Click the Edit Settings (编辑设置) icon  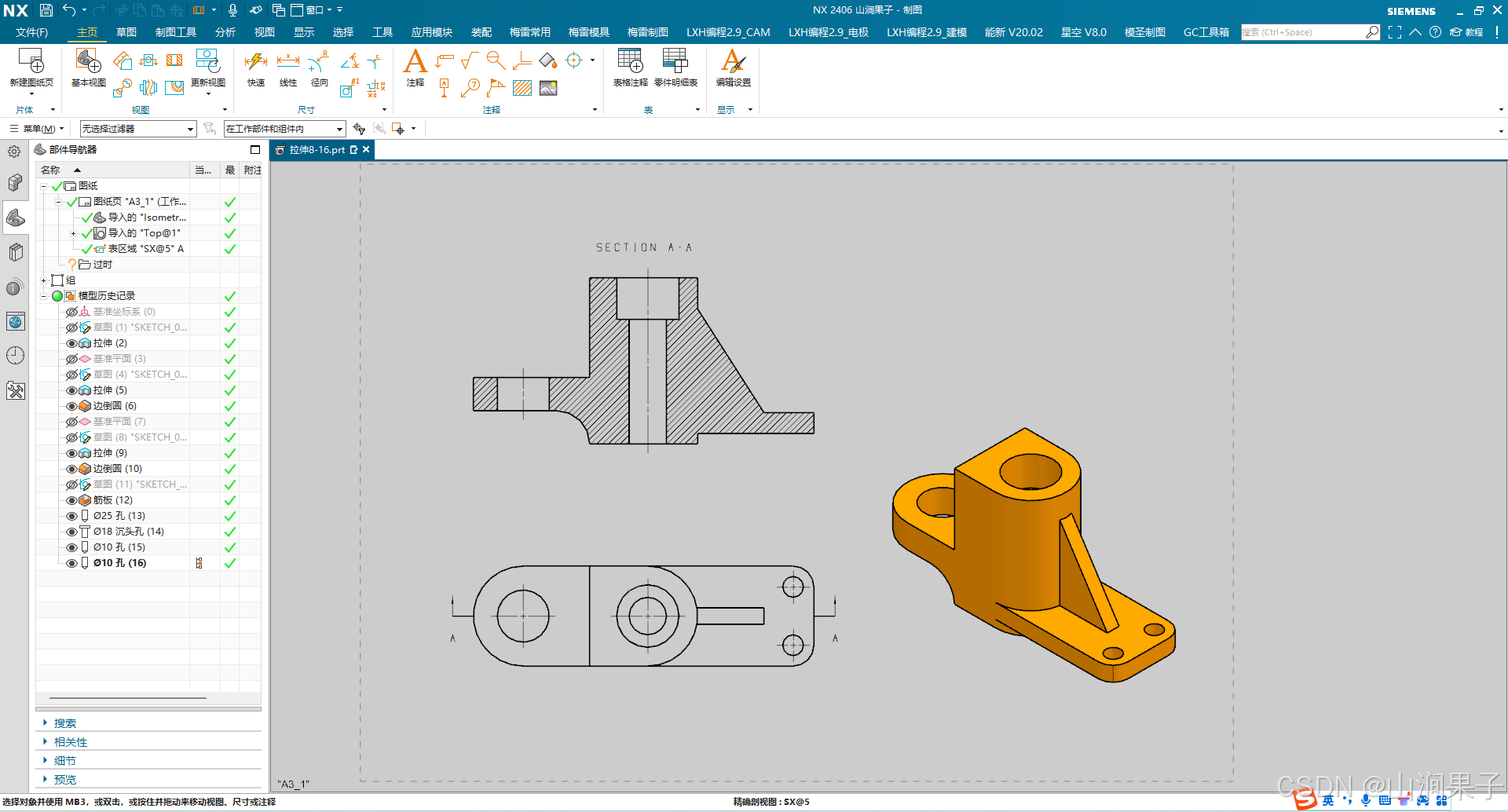pyautogui.click(x=733, y=61)
